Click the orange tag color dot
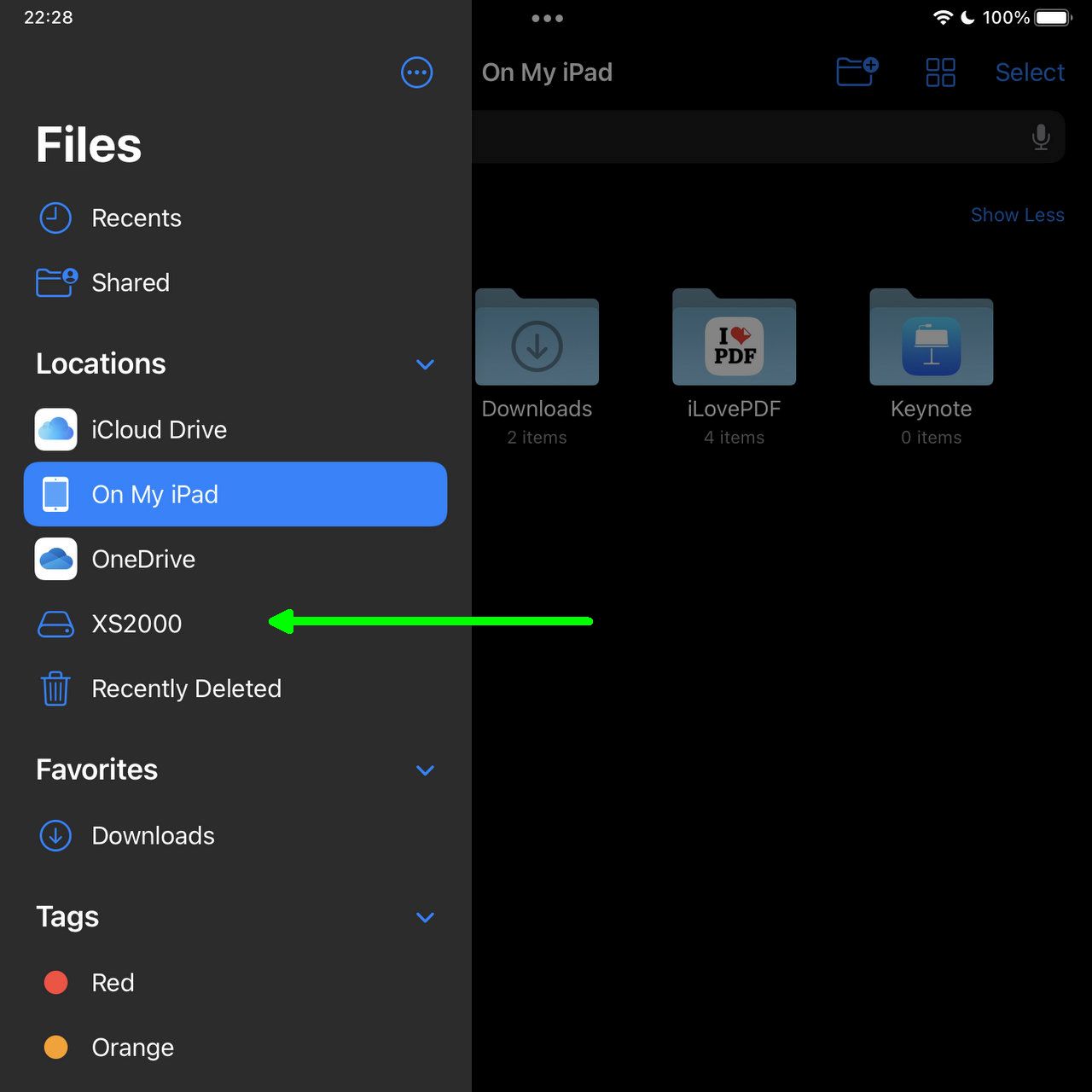This screenshot has width=1092, height=1092. pyautogui.click(x=55, y=1048)
